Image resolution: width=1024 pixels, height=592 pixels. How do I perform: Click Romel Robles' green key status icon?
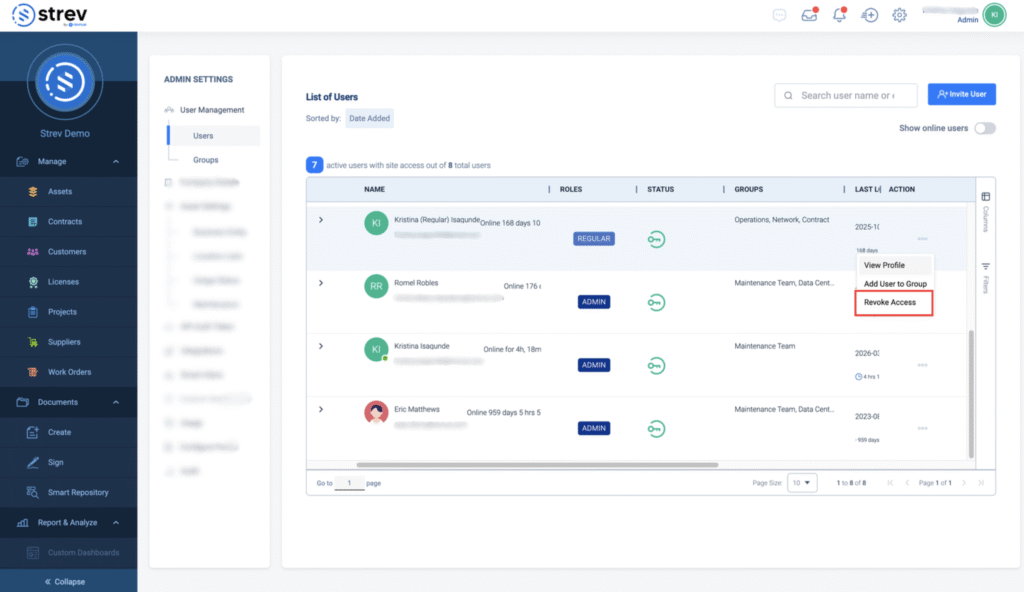point(656,302)
